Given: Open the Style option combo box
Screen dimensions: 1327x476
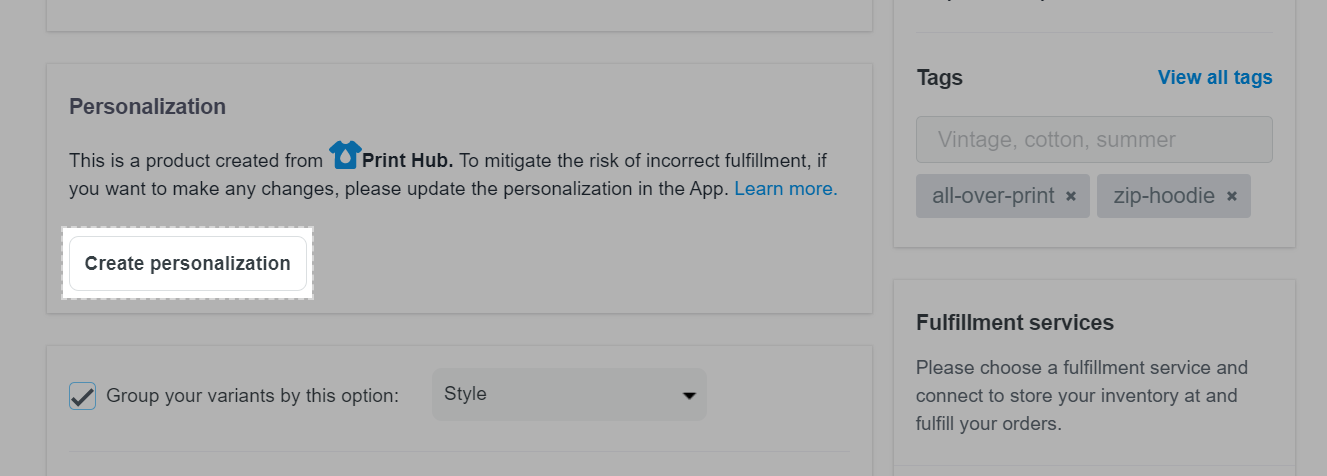Looking at the screenshot, I should (569, 394).
